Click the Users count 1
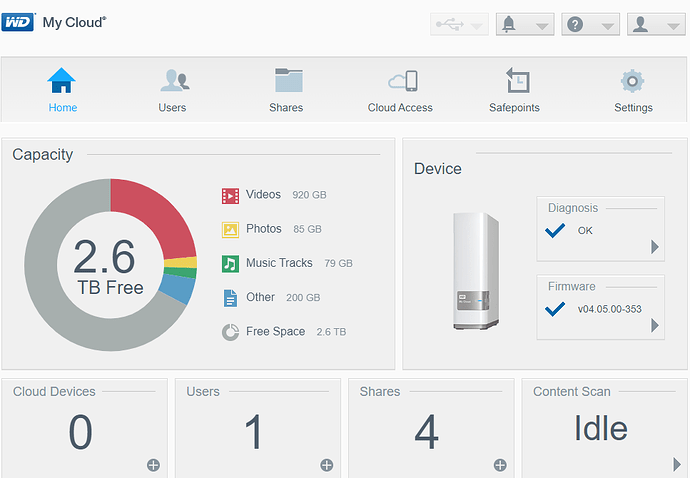 click(x=254, y=432)
